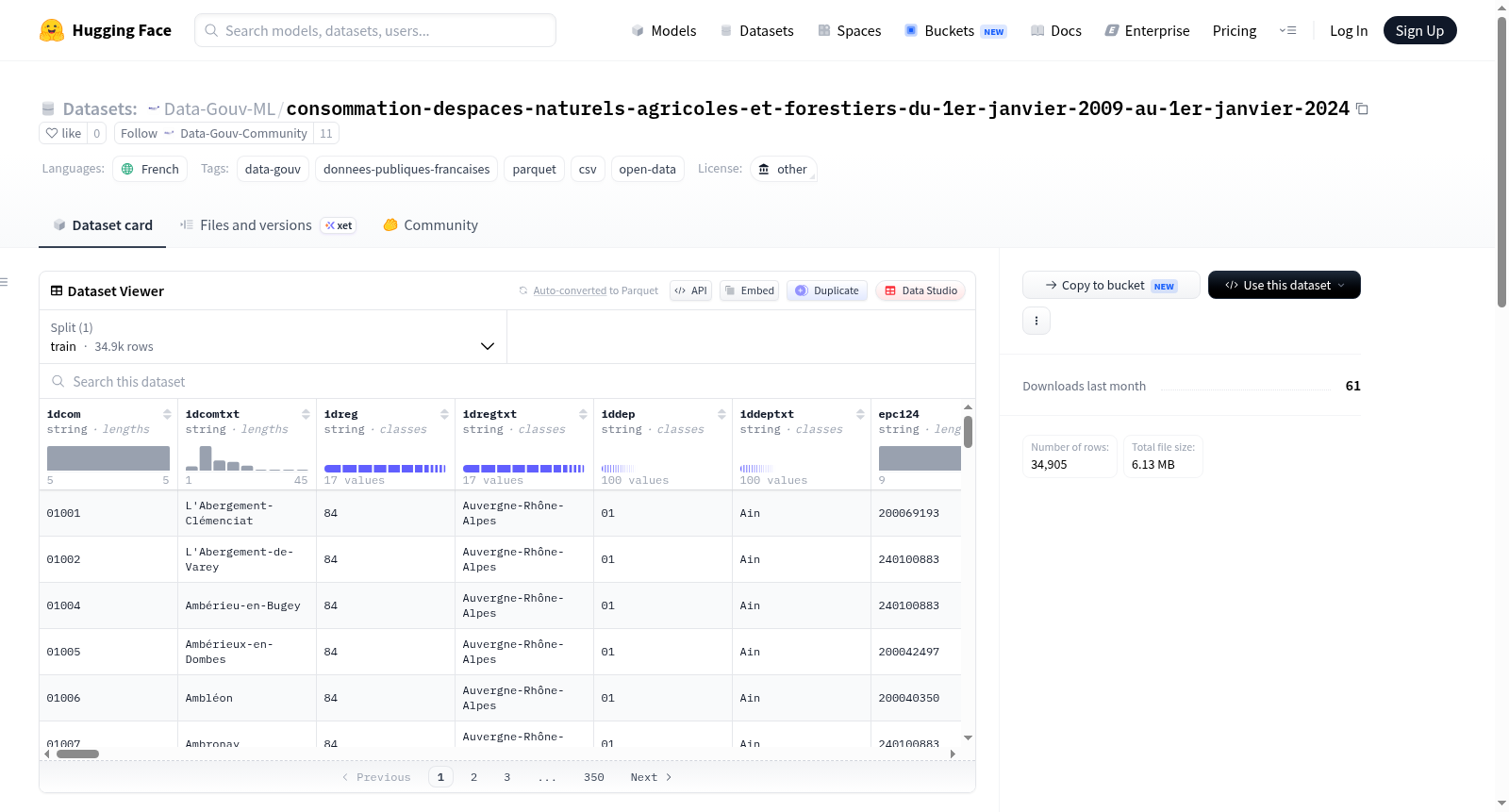Image resolution: width=1509 pixels, height=812 pixels.
Task: Click the French language tag
Action: coord(150,170)
